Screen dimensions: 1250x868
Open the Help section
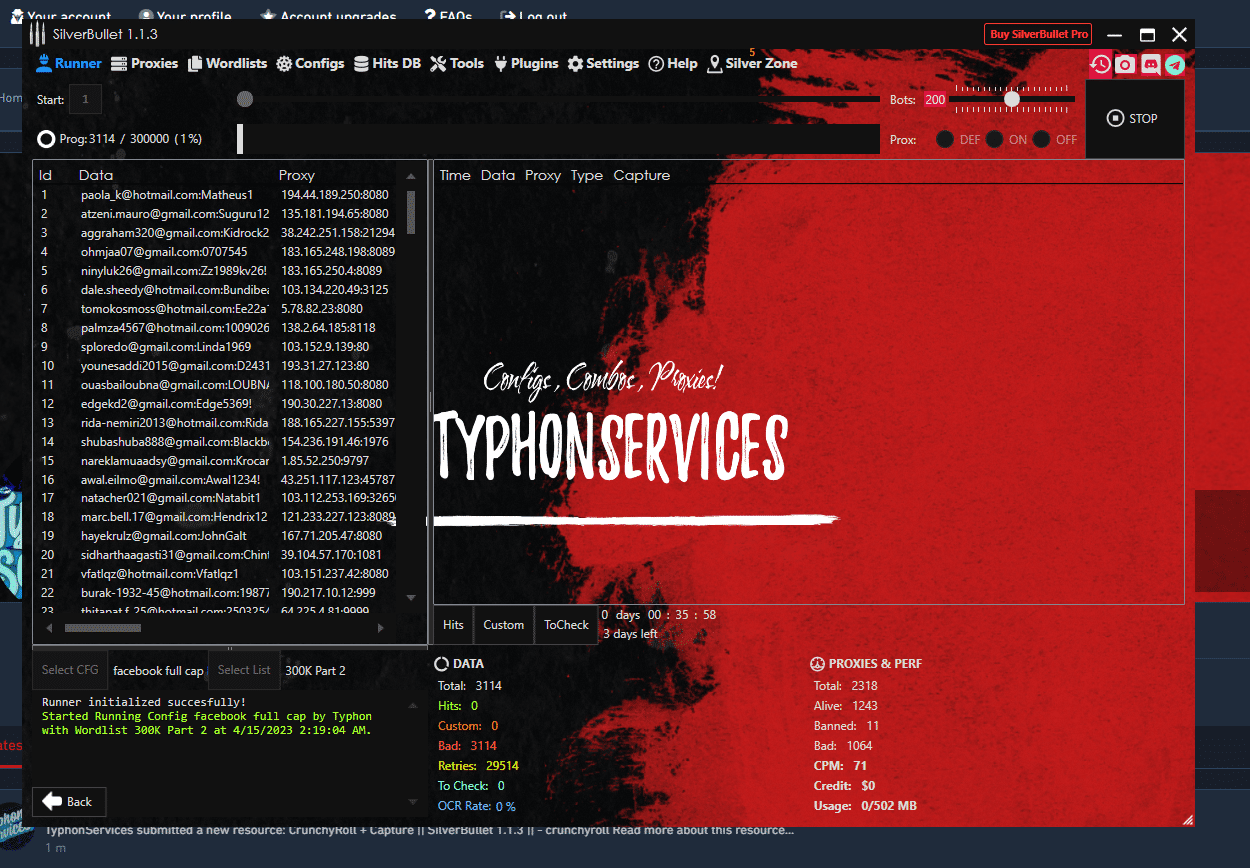pos(673,63)
